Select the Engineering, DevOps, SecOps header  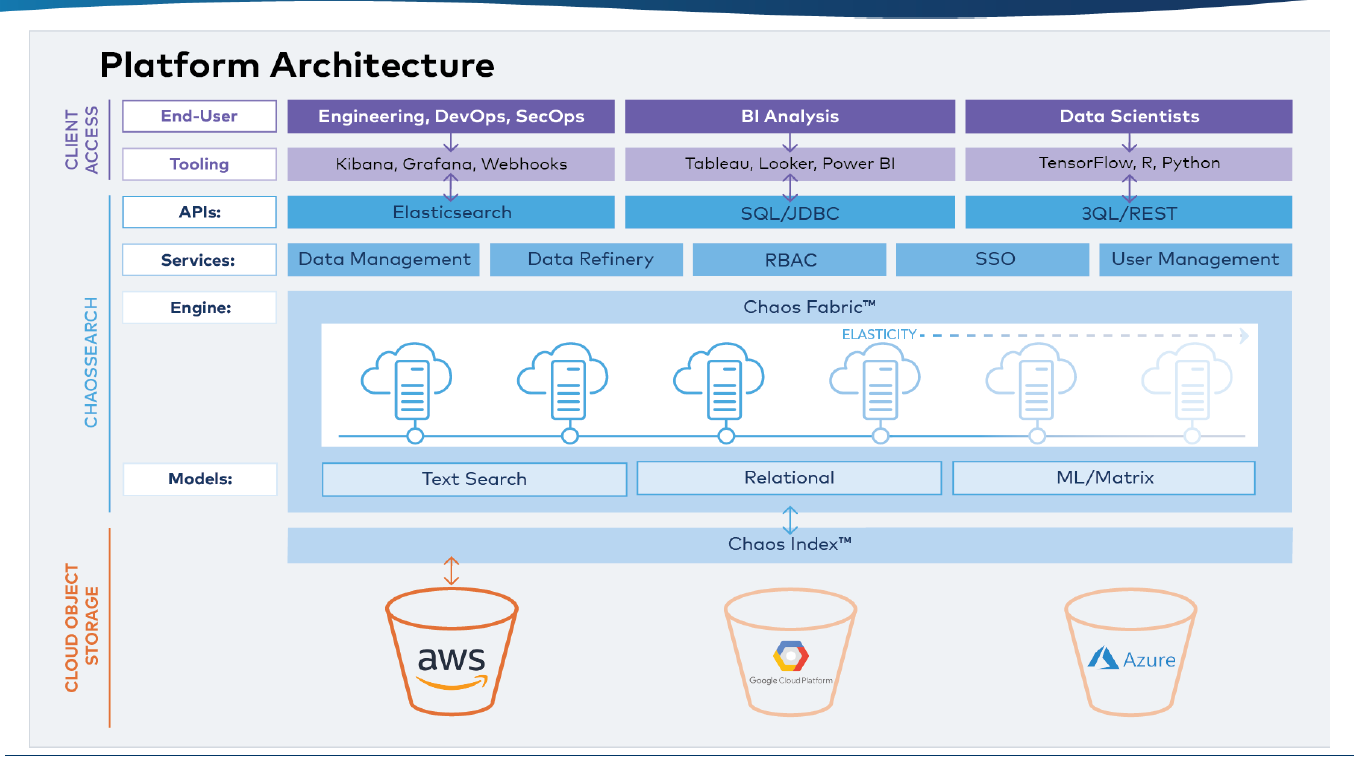coord(451,116)
